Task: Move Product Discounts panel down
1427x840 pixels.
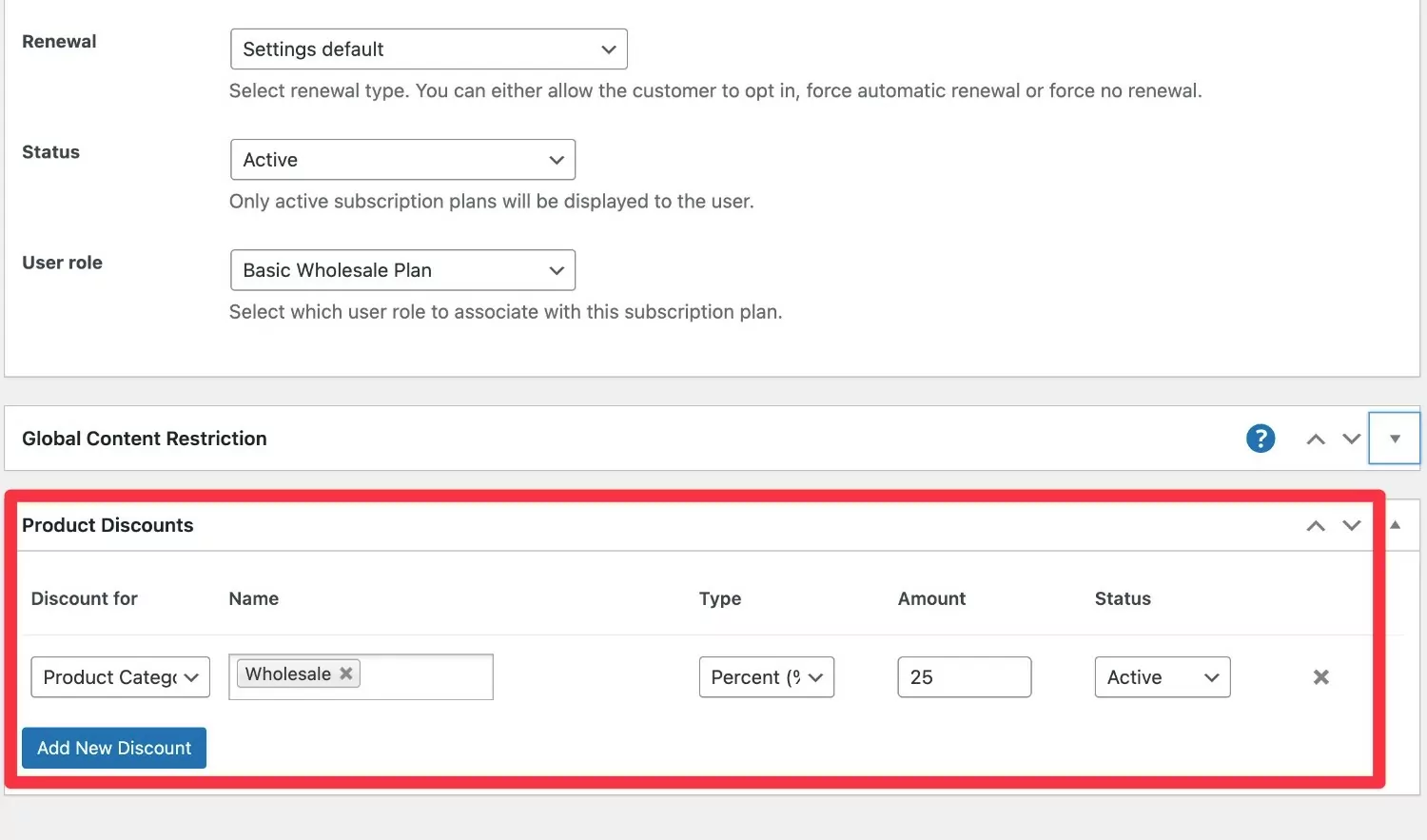Action: (1352, 525)
